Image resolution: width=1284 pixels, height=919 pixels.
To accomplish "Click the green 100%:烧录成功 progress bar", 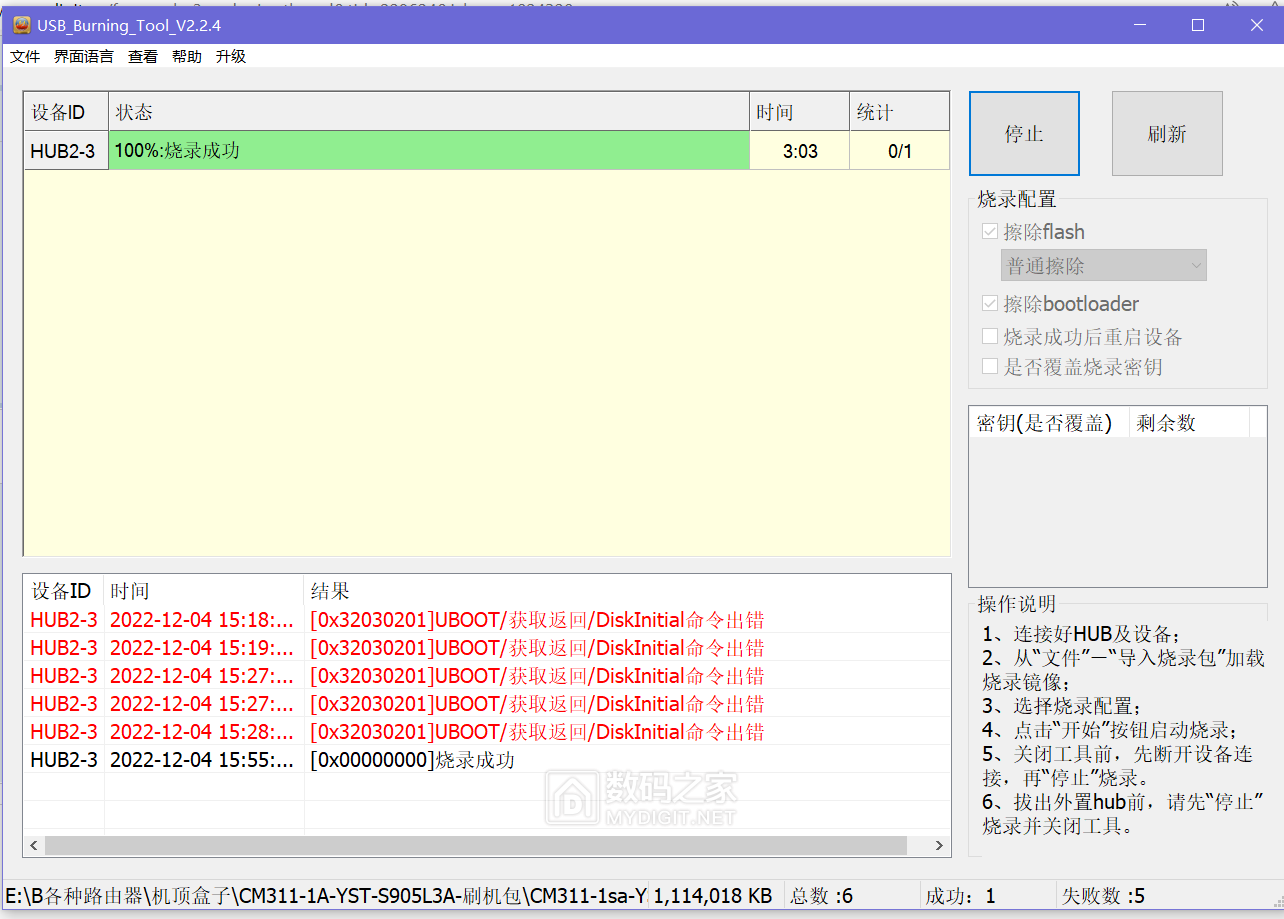I will (x=429, y=151).
